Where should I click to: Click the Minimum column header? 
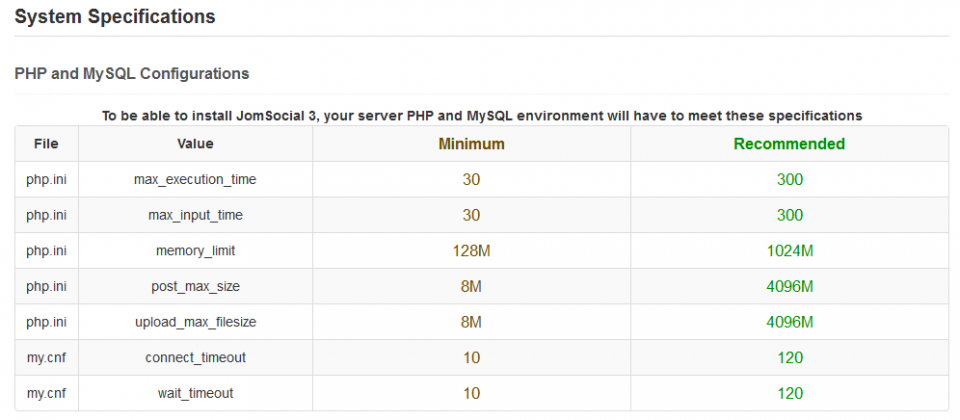[x=471, y=144]
